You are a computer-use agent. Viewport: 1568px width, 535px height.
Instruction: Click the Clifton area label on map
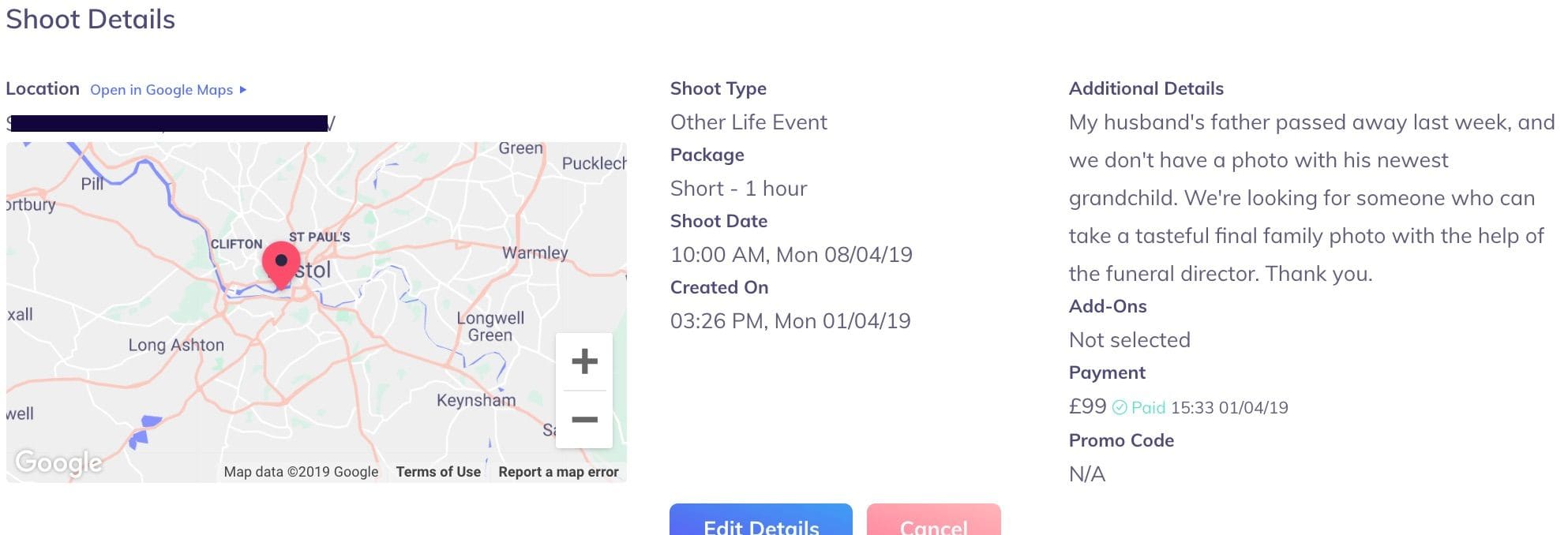point(236,244)
